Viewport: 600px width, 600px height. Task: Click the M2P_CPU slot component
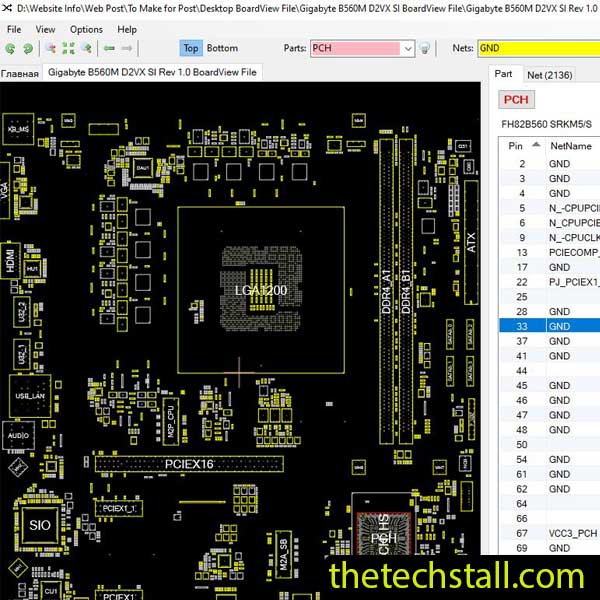(171, 421)
